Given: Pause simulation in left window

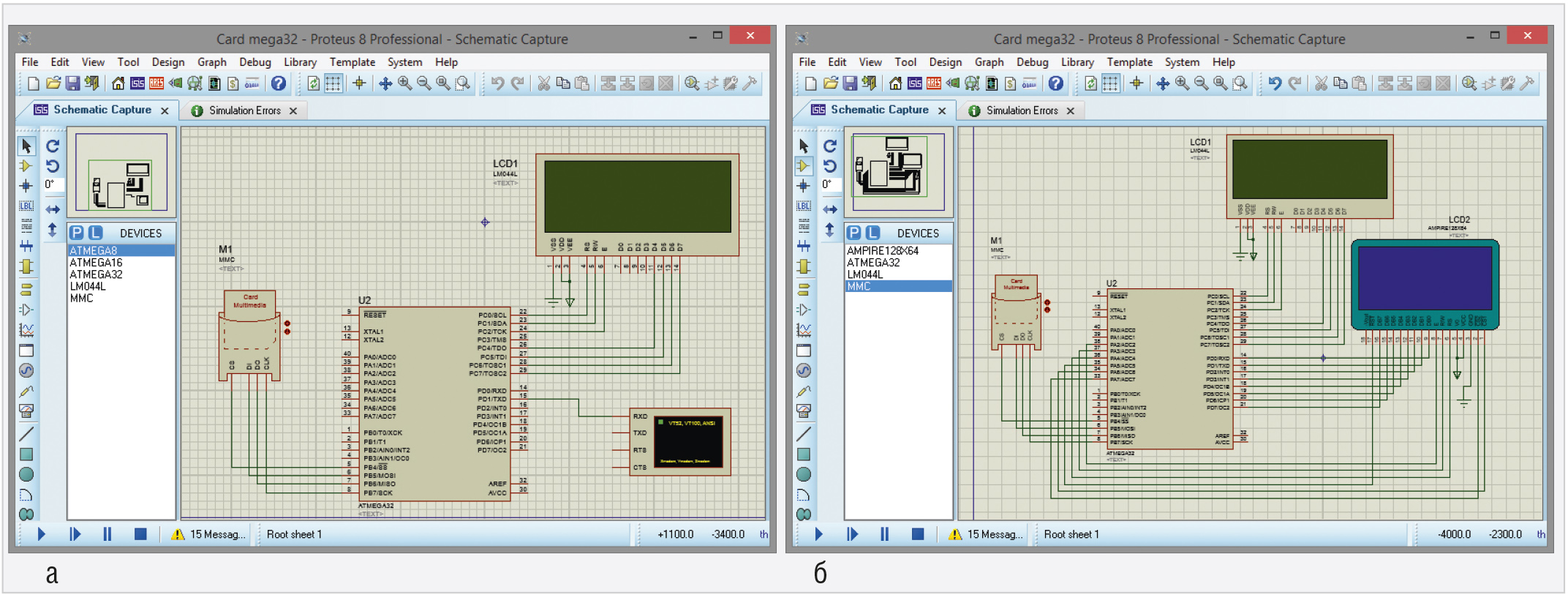Looking at the screenshot, I should click(x=108, y=534).
